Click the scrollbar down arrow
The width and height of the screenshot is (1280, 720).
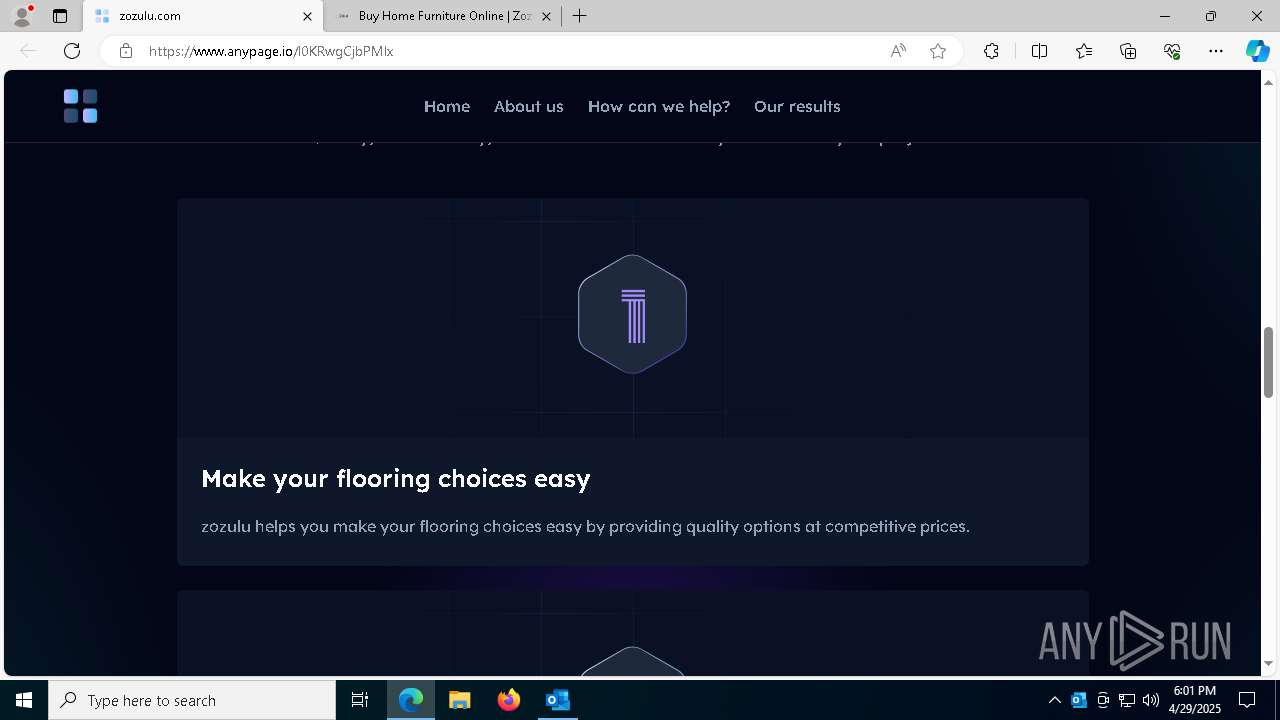pyautogui.click(x=1269, y=664)
